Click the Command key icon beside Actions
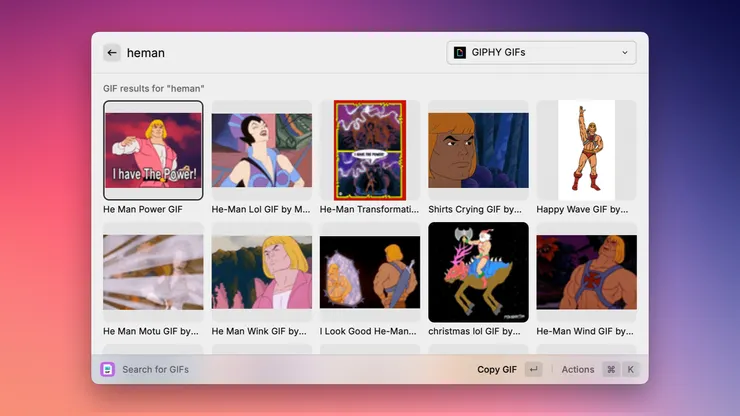Viewport: 740px width, 416px height. 611,369
